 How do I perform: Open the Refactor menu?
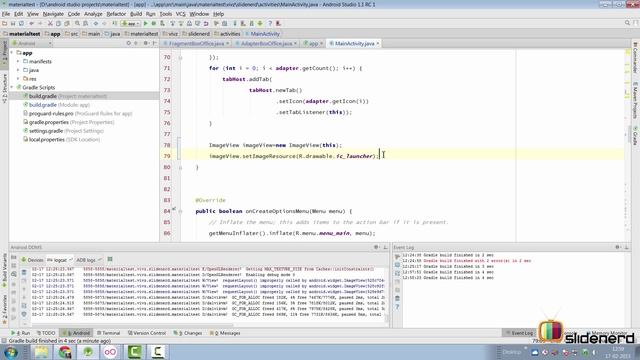pyautogui.click(x=116, y=14)
